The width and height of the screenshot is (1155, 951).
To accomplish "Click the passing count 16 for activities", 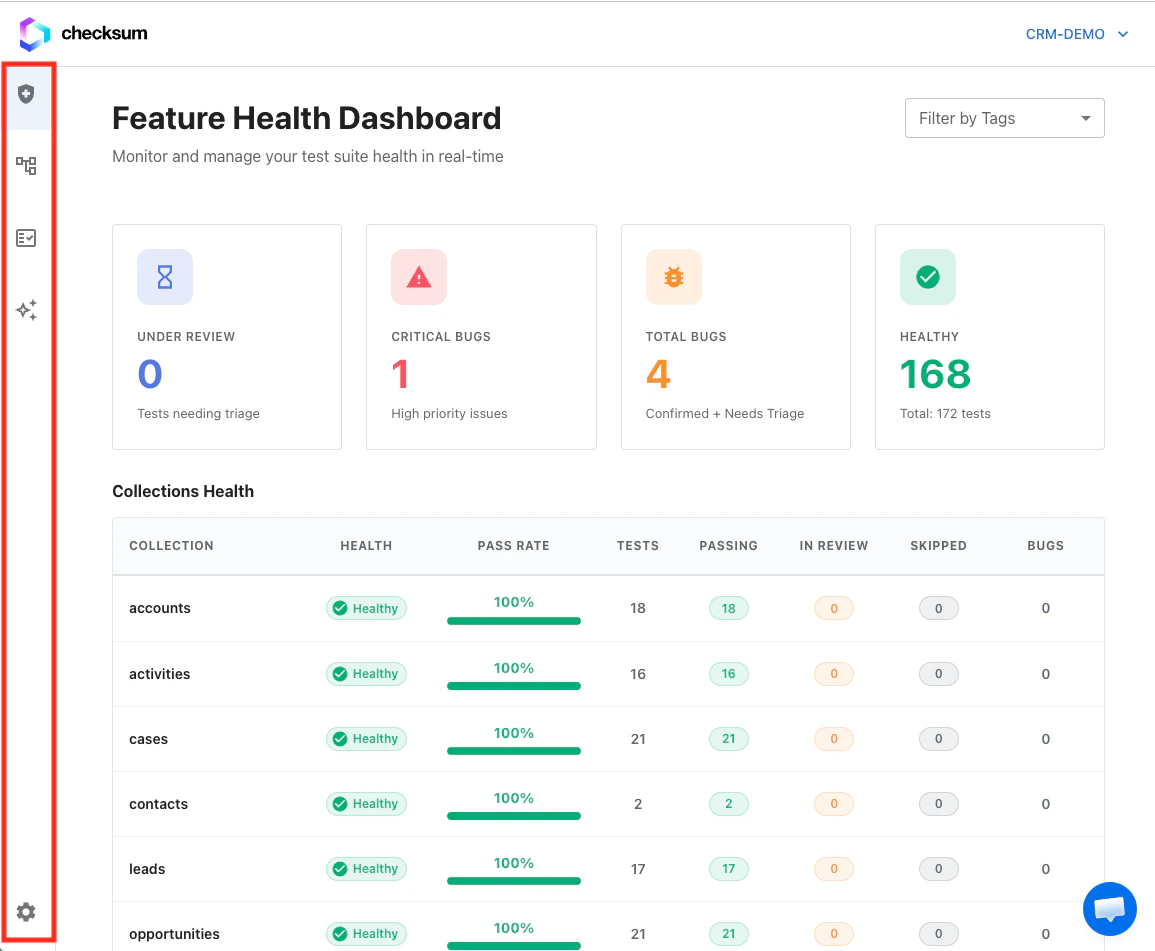I will coord(729,674).
